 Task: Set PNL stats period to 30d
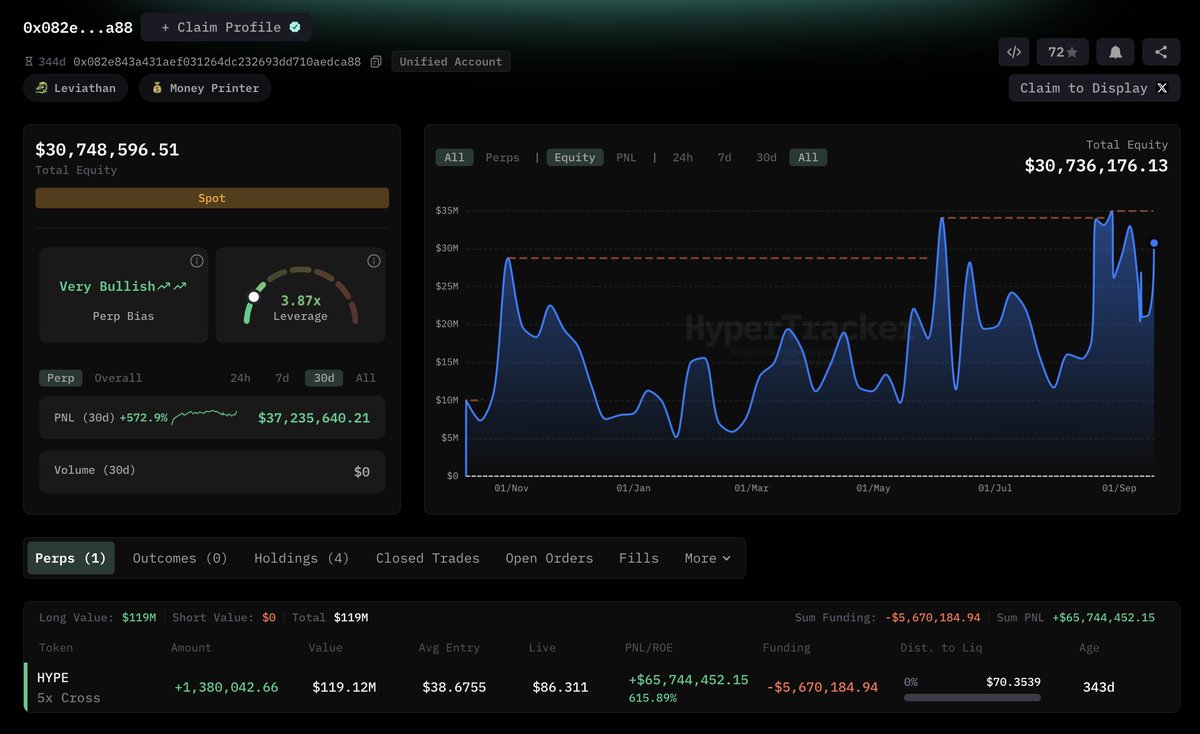(324, 378)
